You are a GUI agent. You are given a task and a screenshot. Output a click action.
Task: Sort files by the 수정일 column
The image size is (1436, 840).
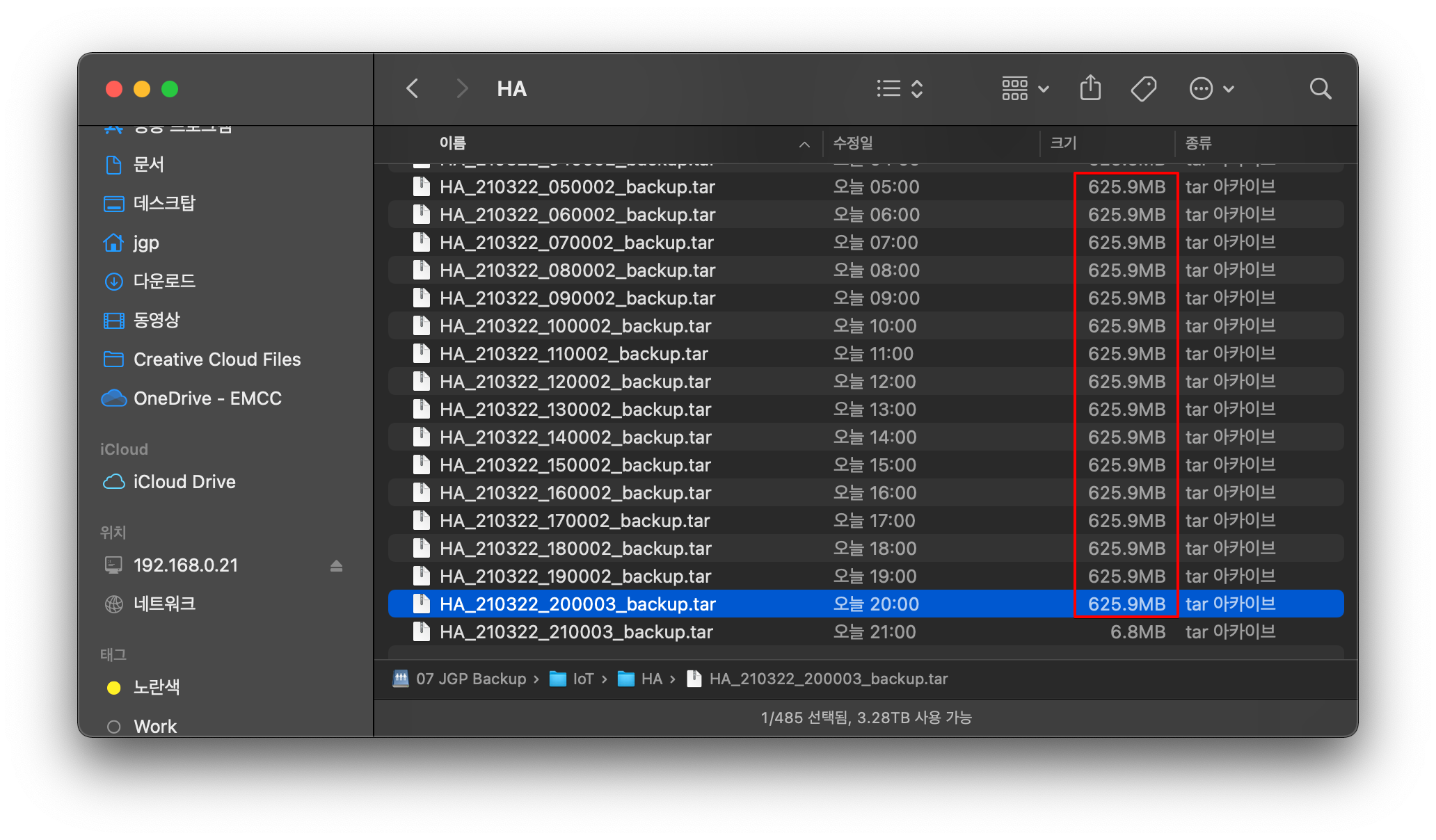[x=853, y=143]
